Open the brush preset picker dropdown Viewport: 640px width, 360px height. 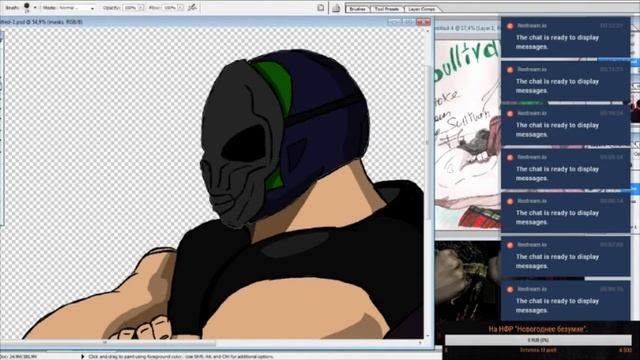pos(35,7)
